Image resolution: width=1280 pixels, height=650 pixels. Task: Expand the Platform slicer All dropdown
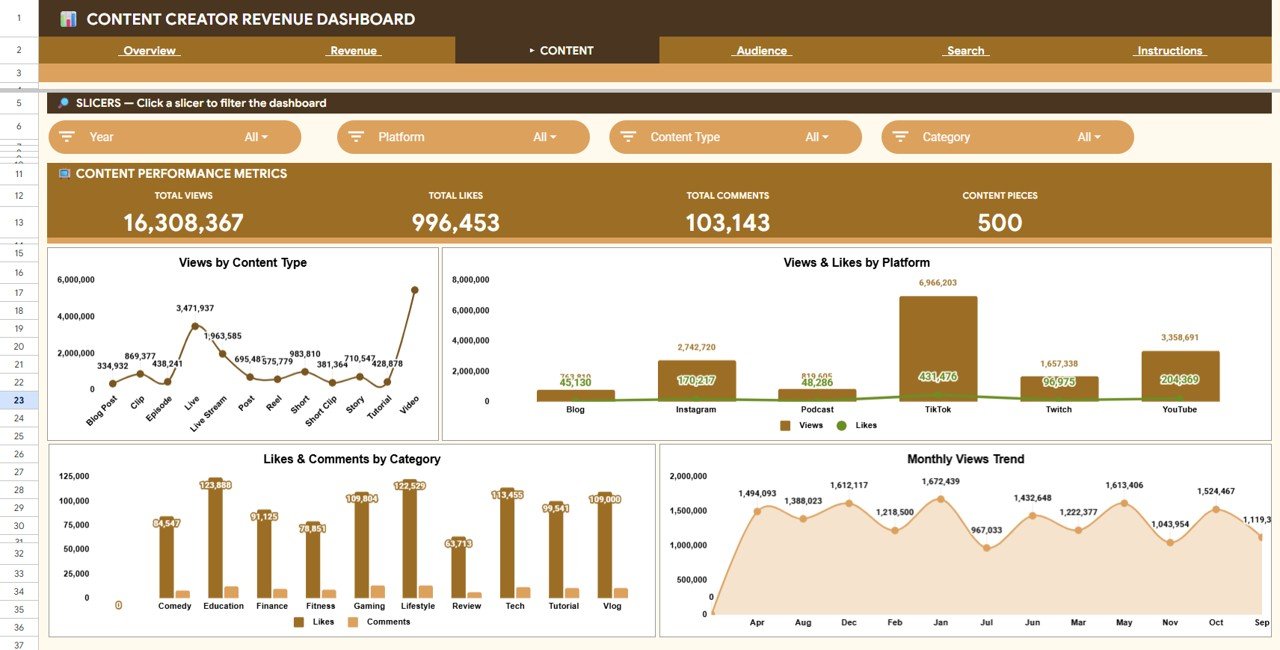click(545, 137)
